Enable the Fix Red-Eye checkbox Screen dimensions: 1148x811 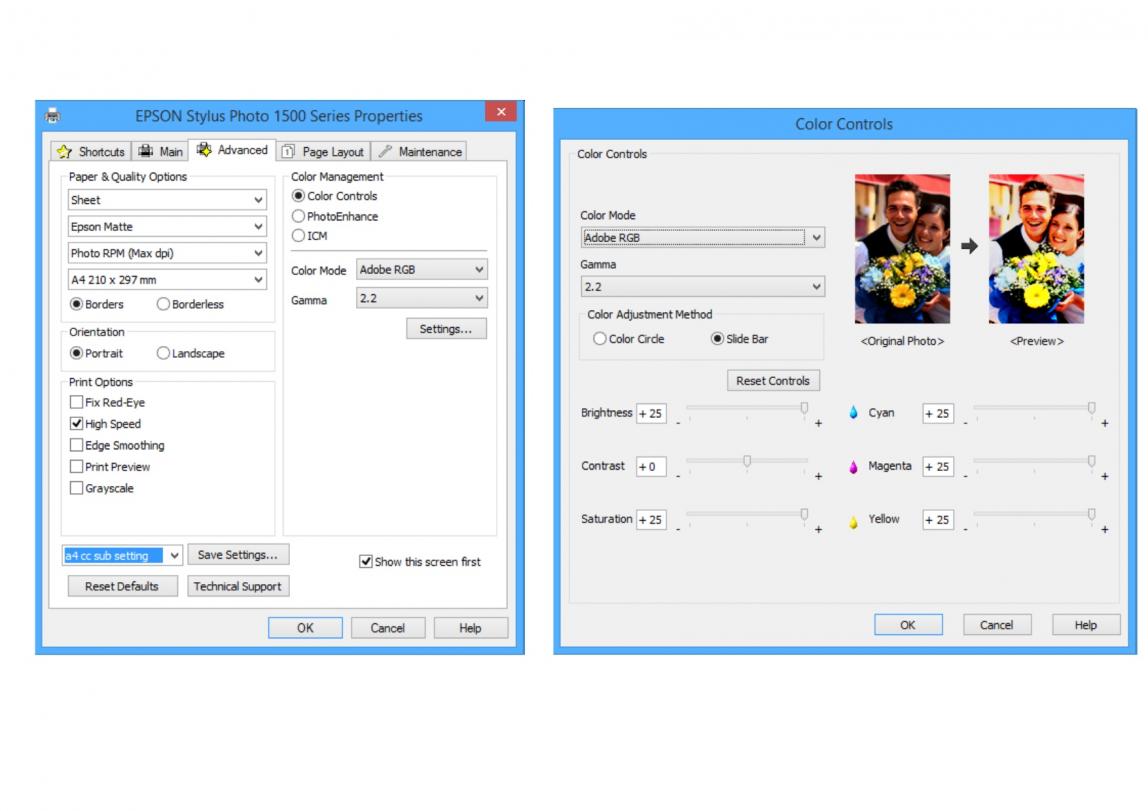coord(76,402)
